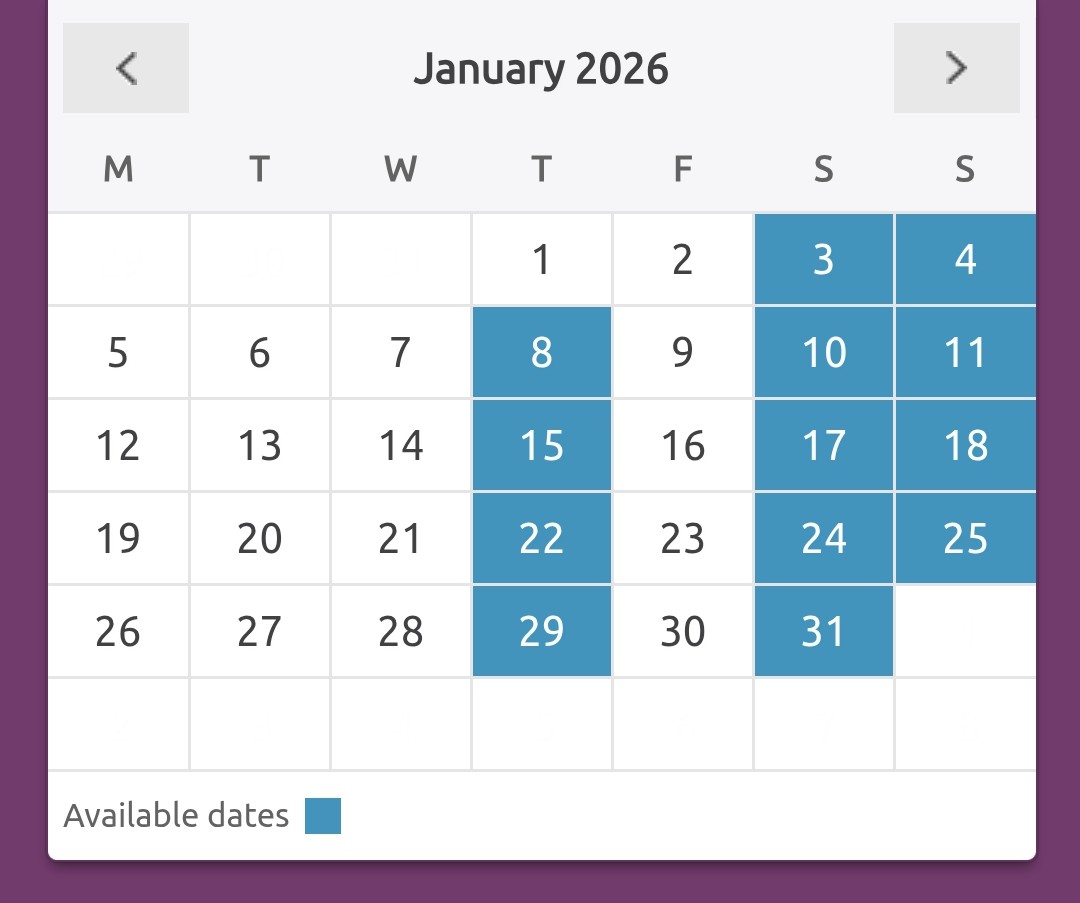Go to the previous month arrow
This screenshot has width=1080, height=903.
tap(126, 68)
